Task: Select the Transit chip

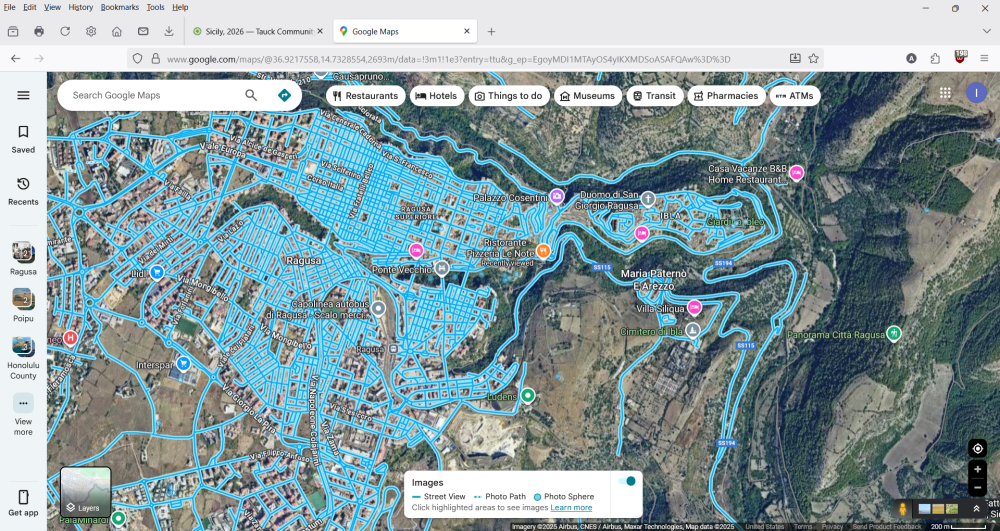Action: (654, 96)
